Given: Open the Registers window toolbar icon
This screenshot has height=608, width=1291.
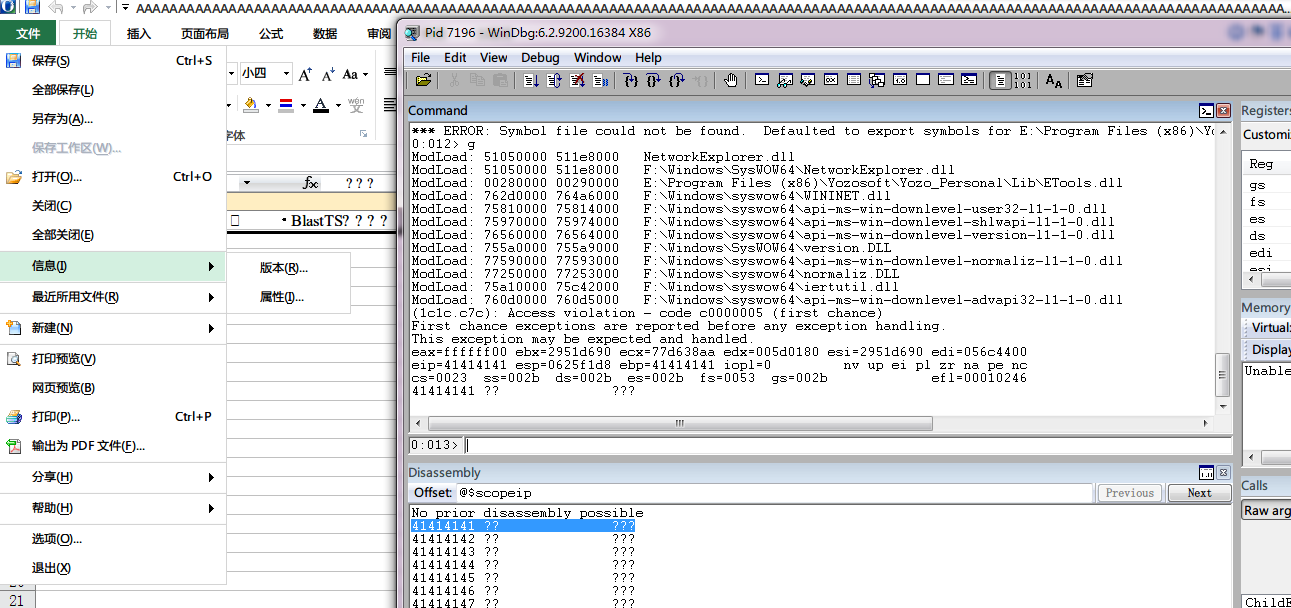Looking at the screenshot, I should [x=831, y=80].
